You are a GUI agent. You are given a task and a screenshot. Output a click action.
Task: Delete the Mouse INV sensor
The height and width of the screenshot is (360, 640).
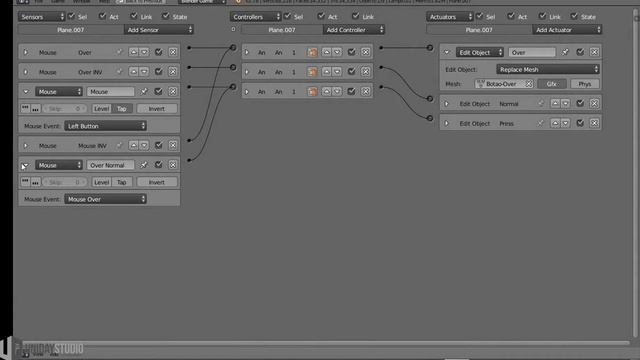click(x=173, y=145)
